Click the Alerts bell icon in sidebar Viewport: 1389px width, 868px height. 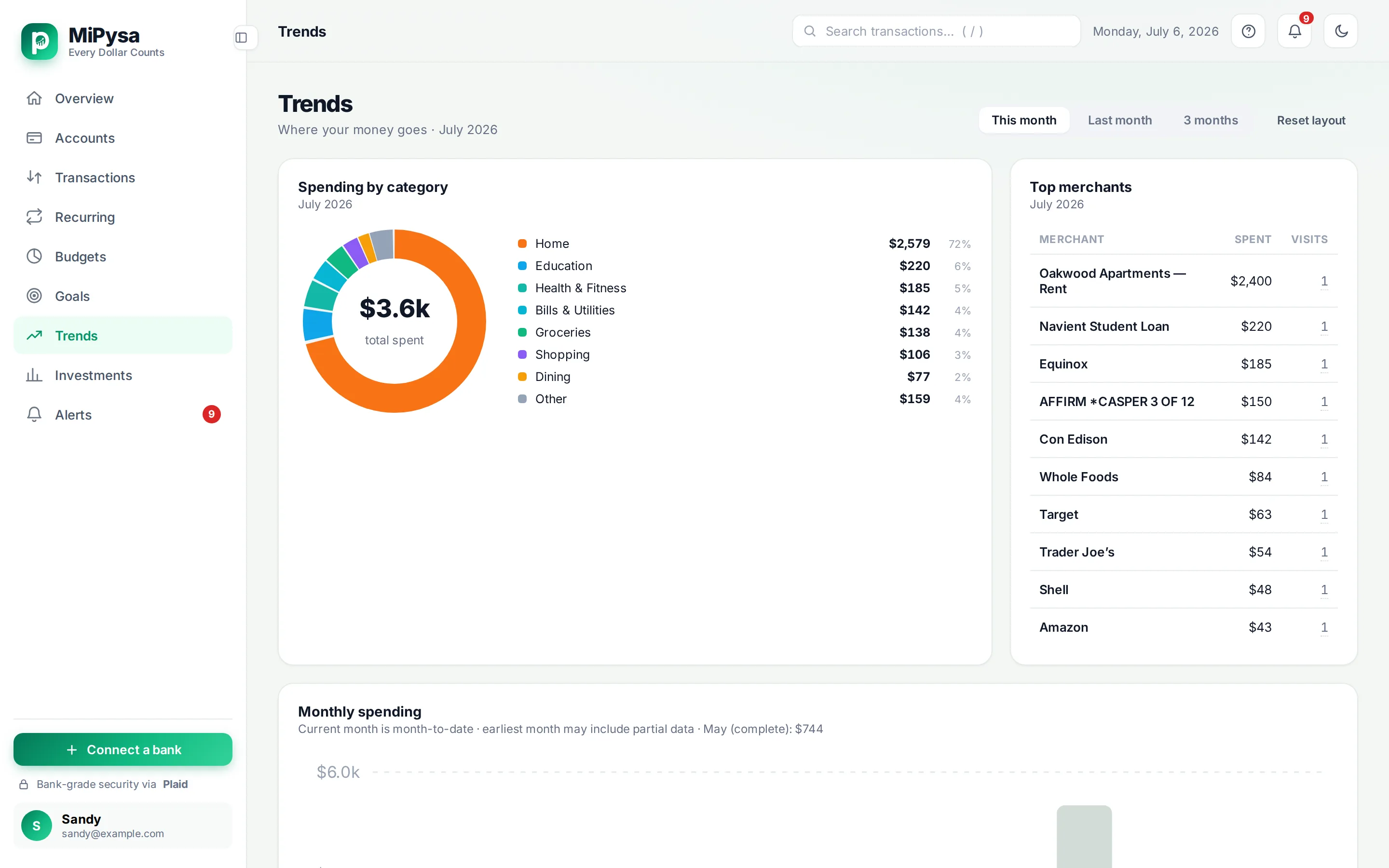[x=34, y=415]
